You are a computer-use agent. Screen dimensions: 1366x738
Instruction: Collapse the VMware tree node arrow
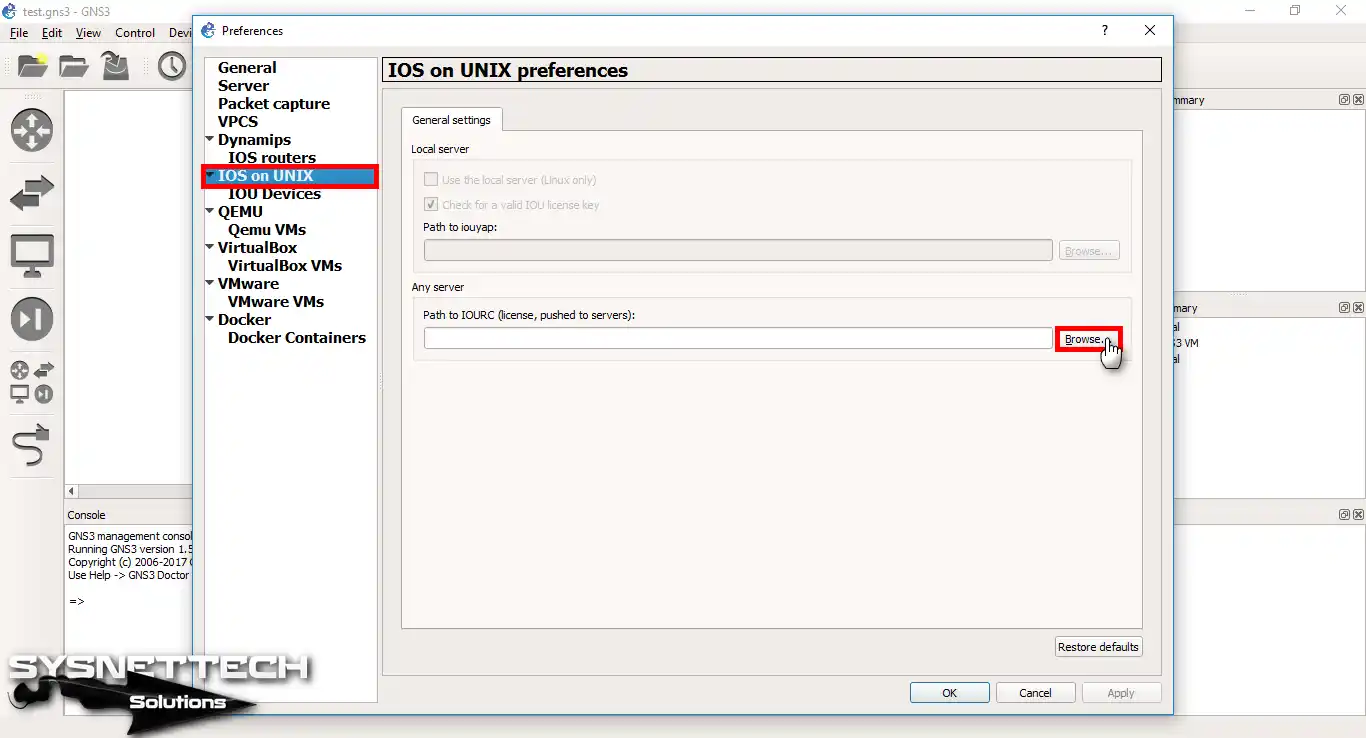tap(210, 283)
